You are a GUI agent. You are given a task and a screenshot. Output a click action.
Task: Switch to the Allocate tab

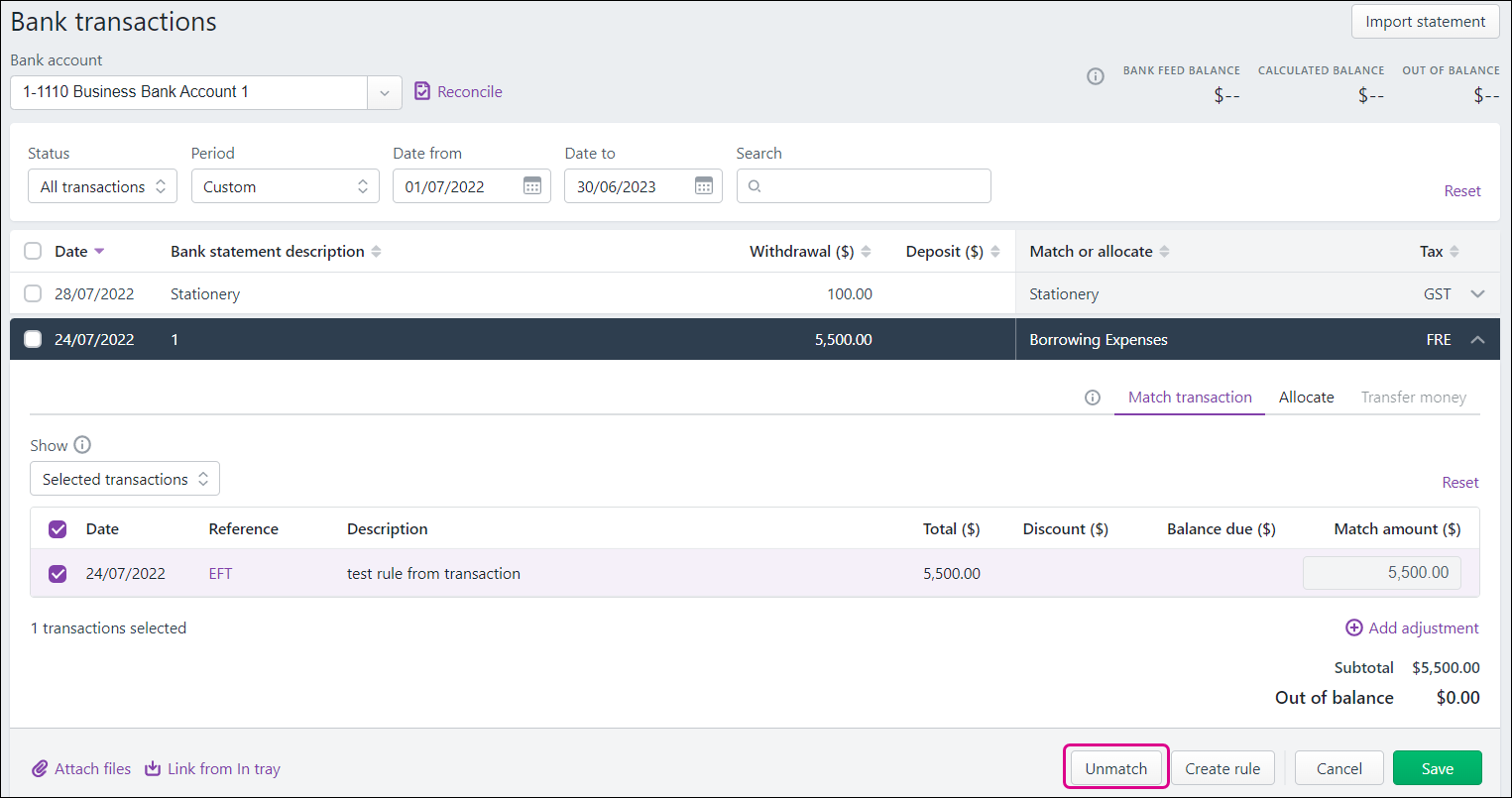point(1306,398)
